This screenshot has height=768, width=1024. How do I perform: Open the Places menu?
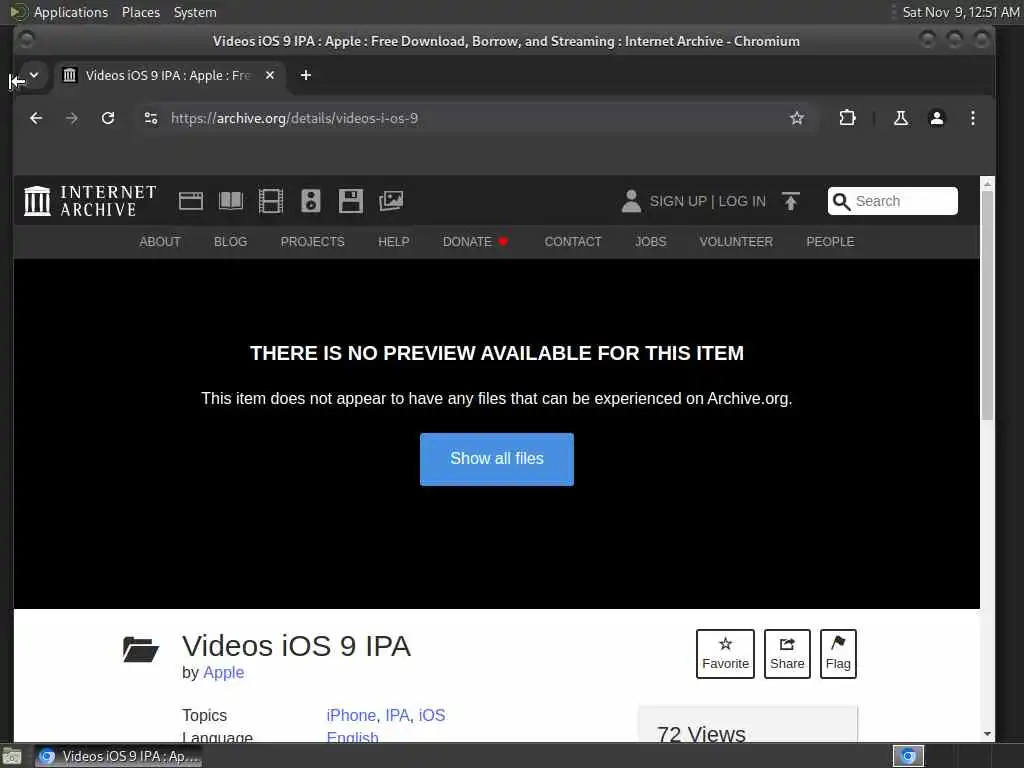[x=140, y=12]
